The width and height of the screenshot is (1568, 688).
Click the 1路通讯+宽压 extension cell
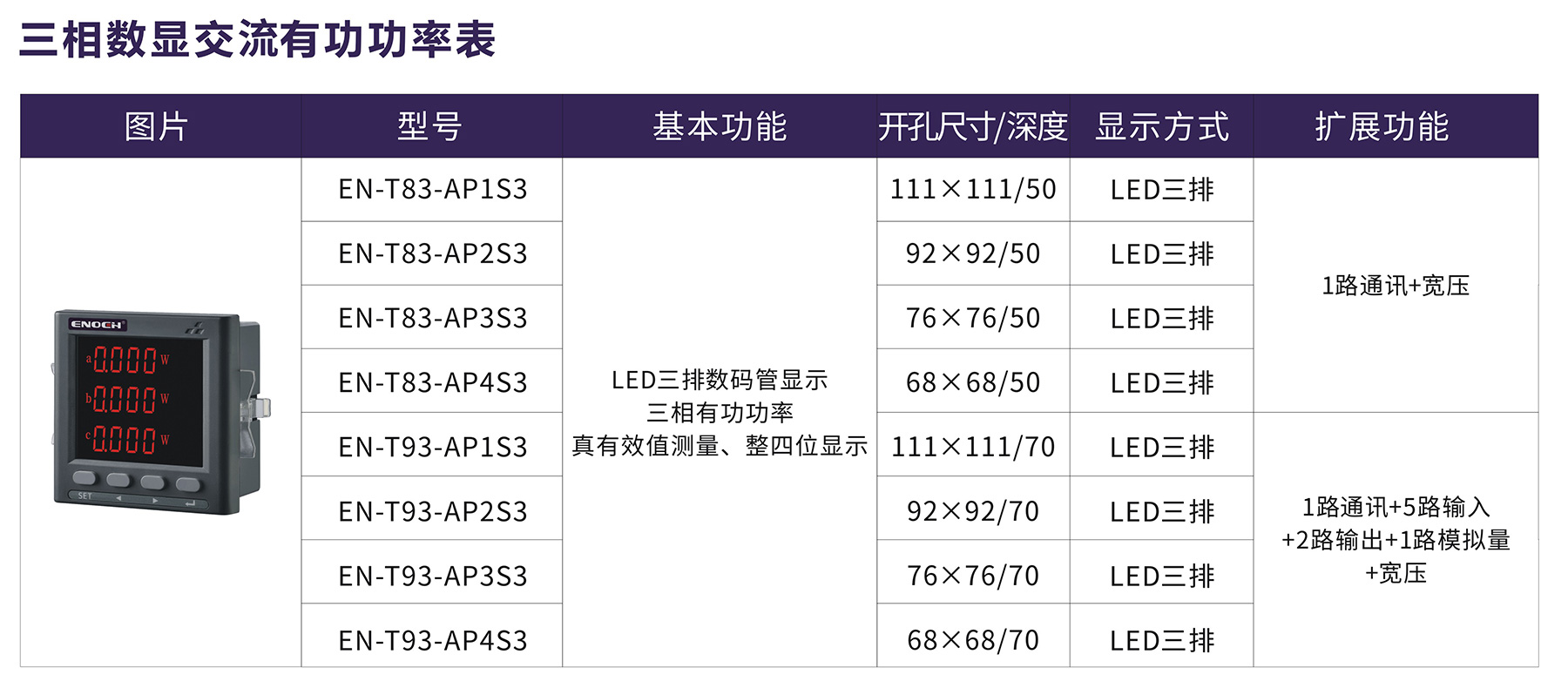[x=1396, y=286]
